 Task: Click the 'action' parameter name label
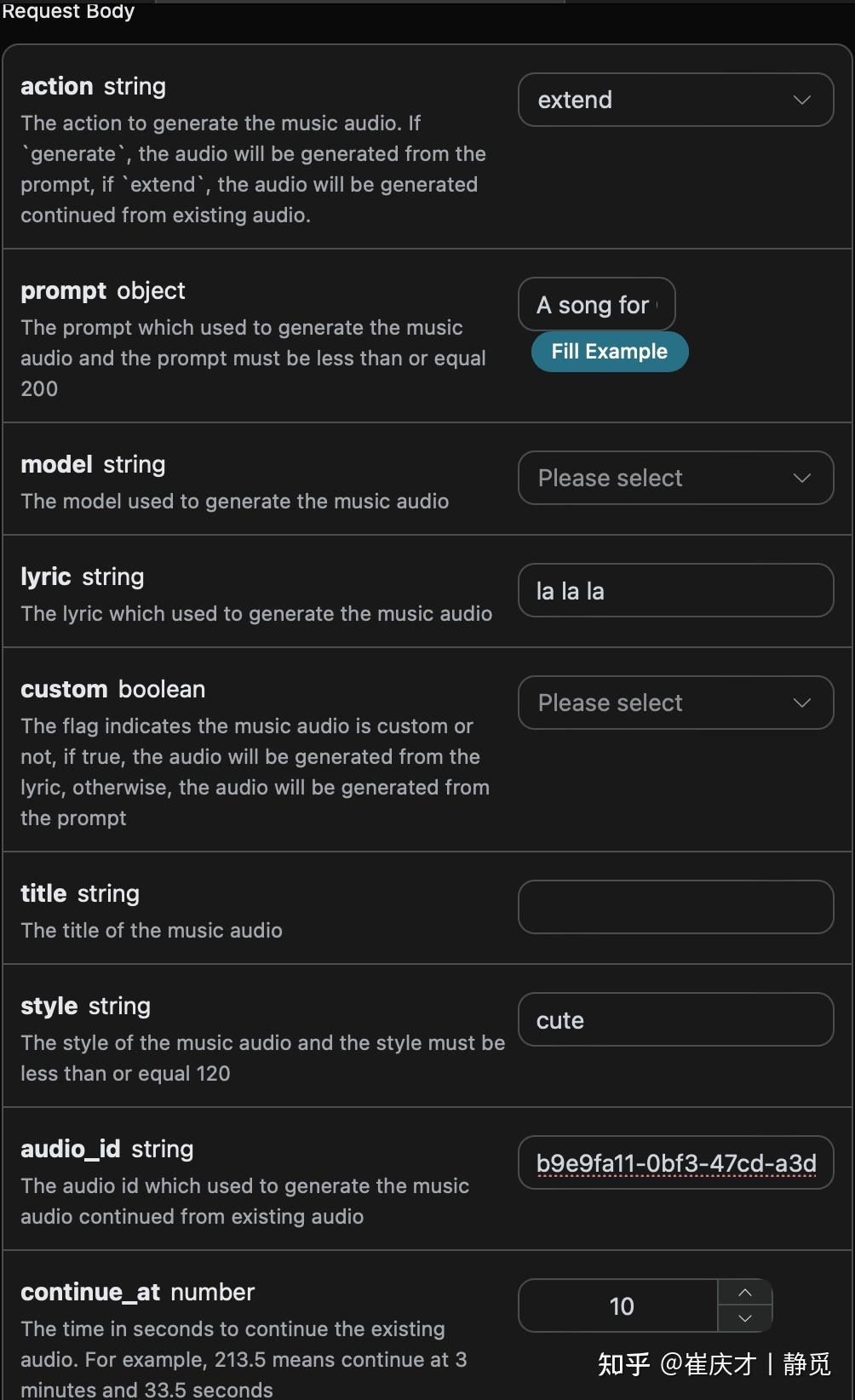[x=57, y=86]
